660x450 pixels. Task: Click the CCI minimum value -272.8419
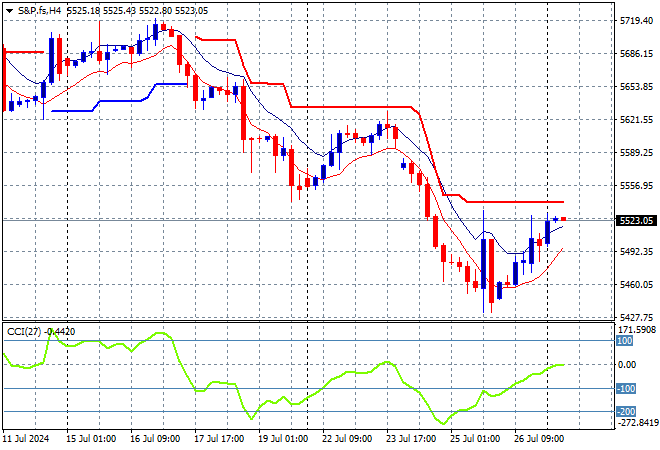(637, 422)
